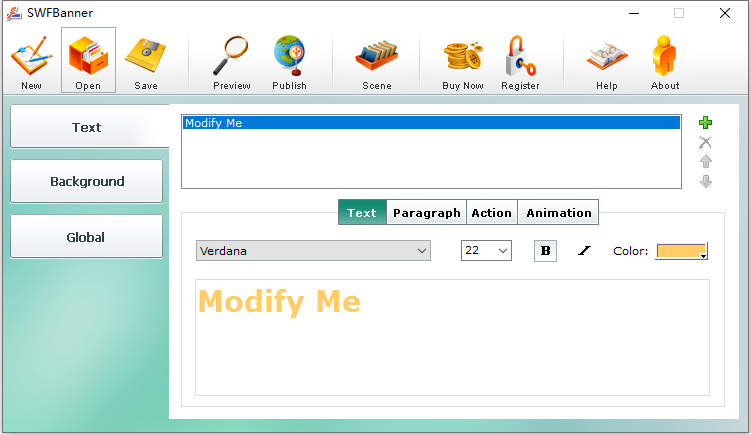Toggle italic formatting button

point(584,251)
